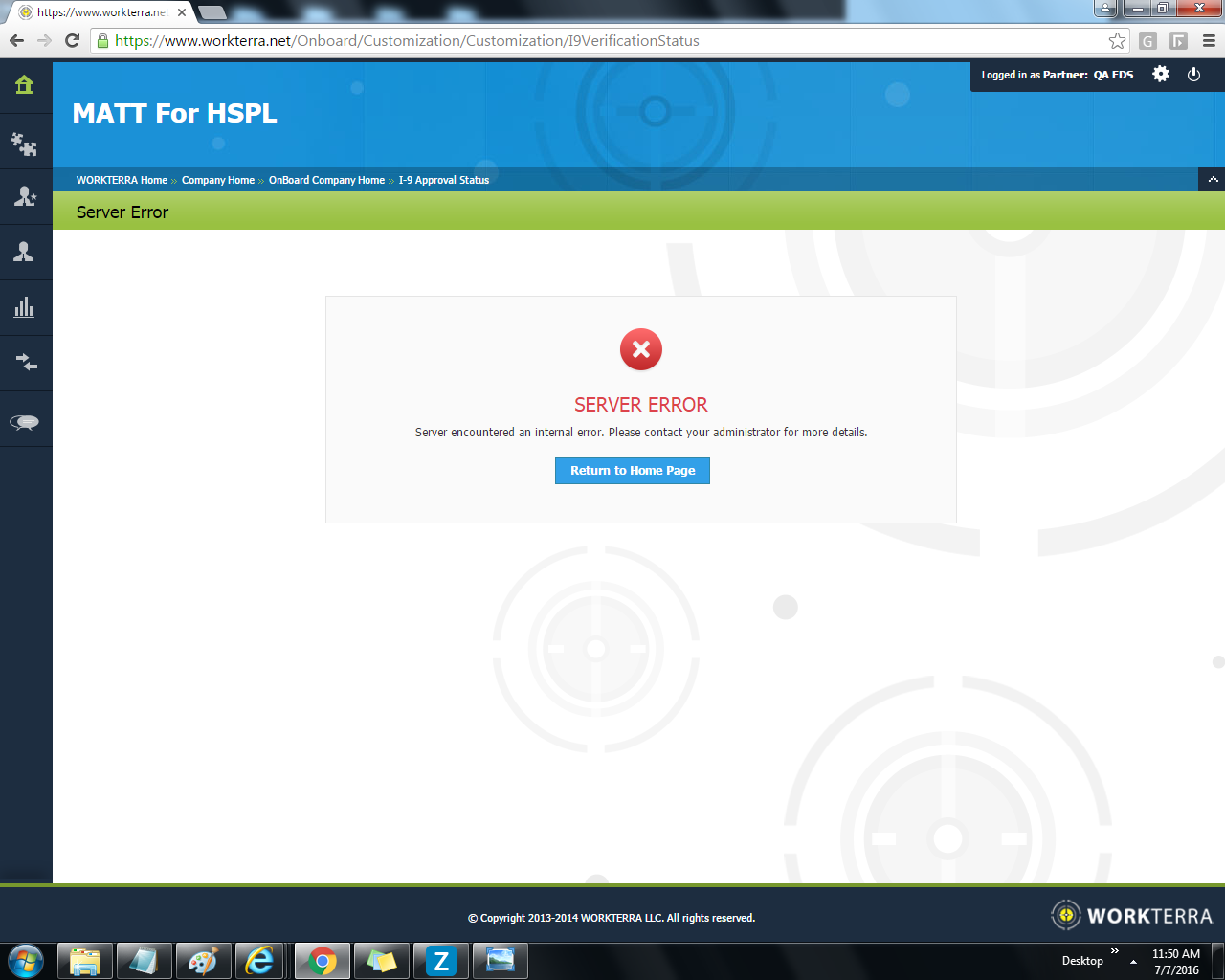Go to WORKTERRA Home breadcrumb
This screenshot has height=980, width=1225.
(x=122, y=180)
